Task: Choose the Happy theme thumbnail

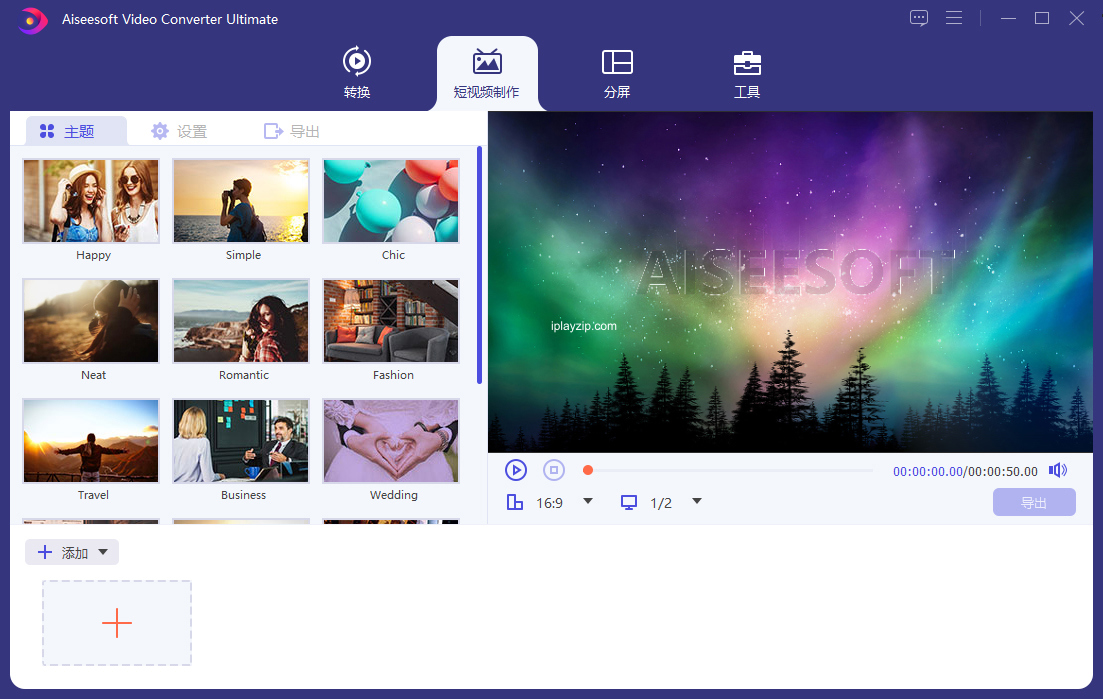Action: pos(91,201)
